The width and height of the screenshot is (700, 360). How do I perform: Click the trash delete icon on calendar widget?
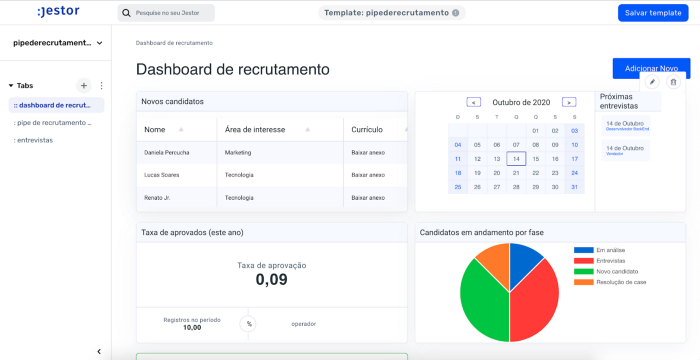[674, 82]
